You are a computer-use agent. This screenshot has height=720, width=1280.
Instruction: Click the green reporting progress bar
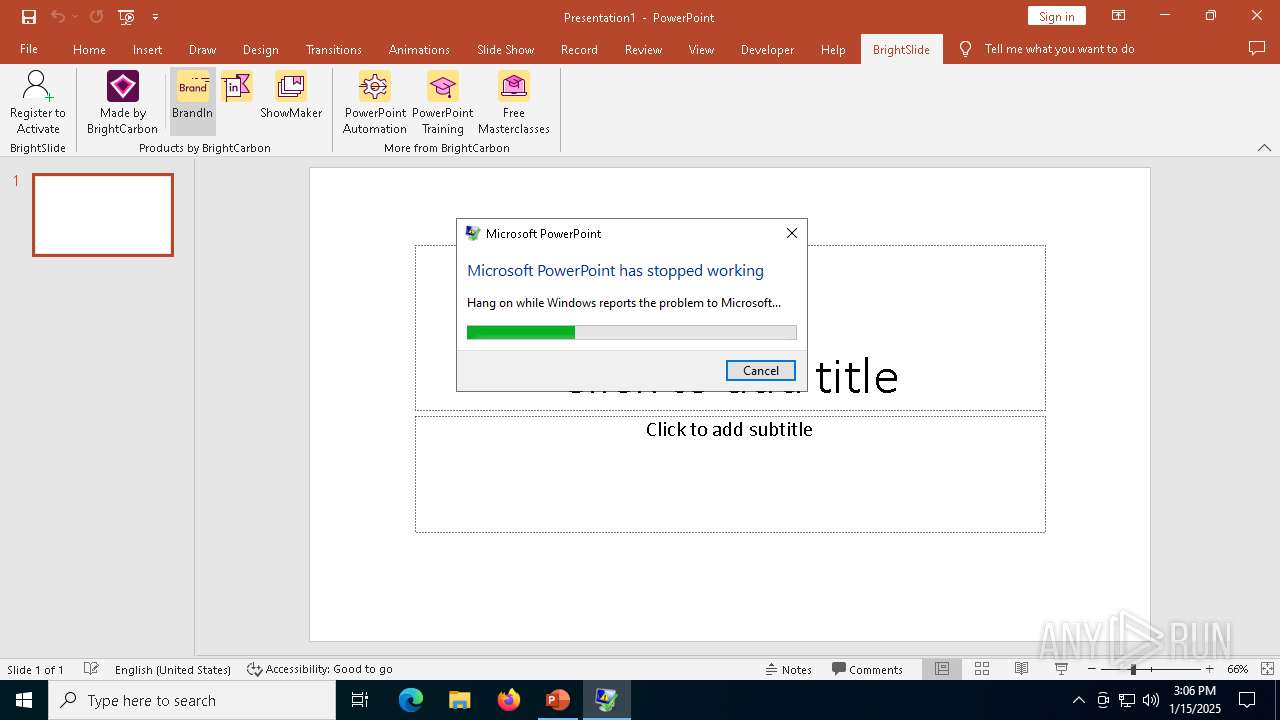pos(632,332)
